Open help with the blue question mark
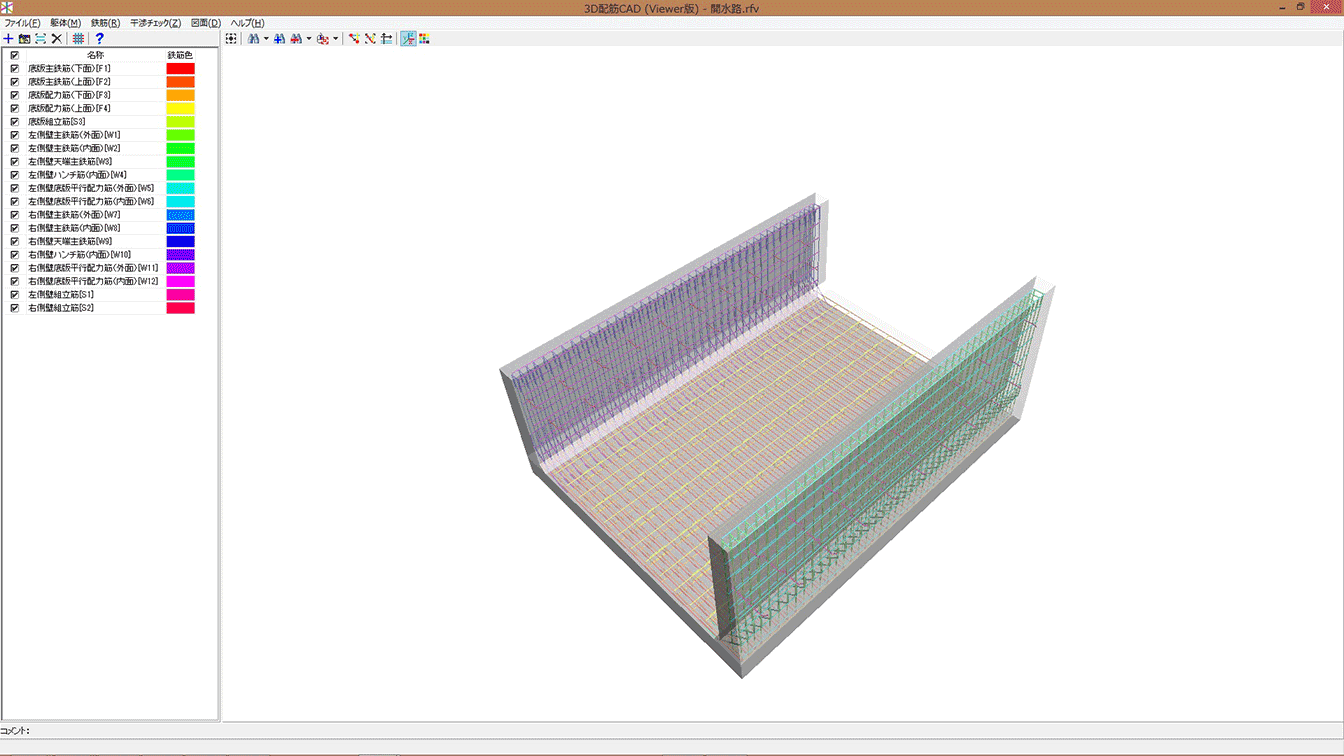 pyautogui.click(x=99, y=39)
